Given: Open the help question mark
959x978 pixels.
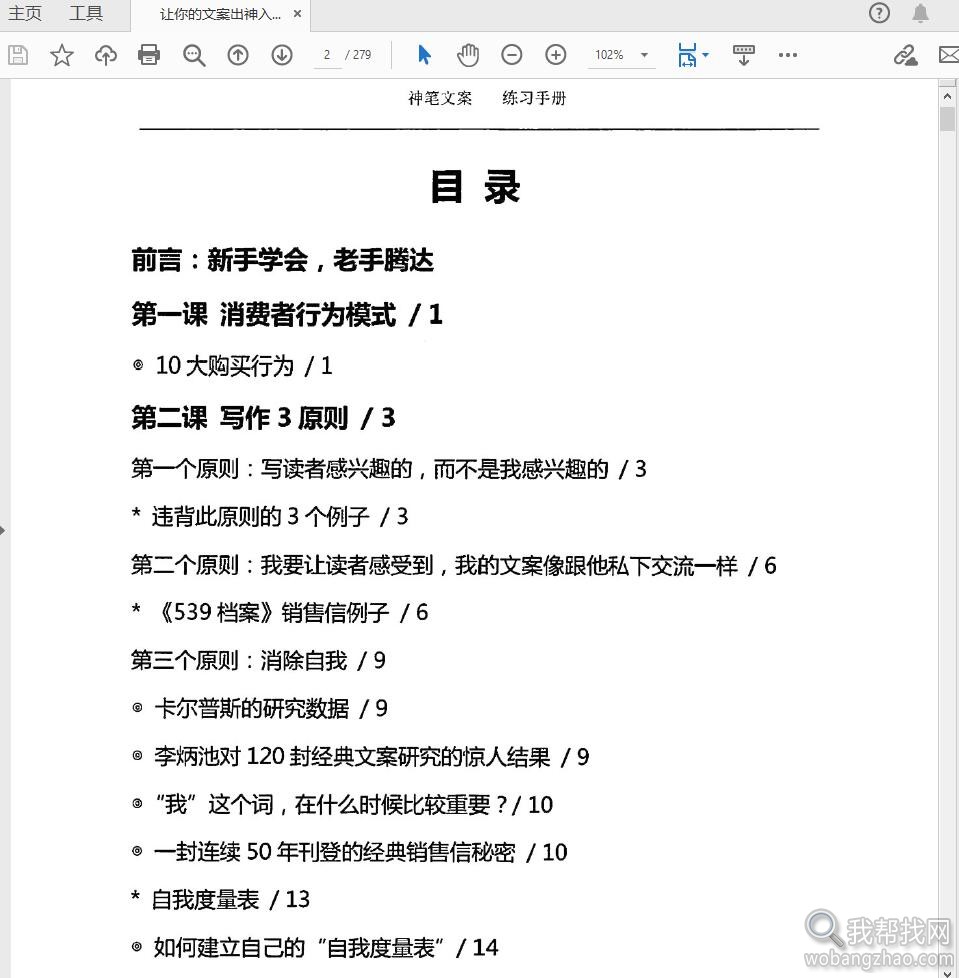Looking at the screenshot, I should pyautogui.click(x=879, y=13).
